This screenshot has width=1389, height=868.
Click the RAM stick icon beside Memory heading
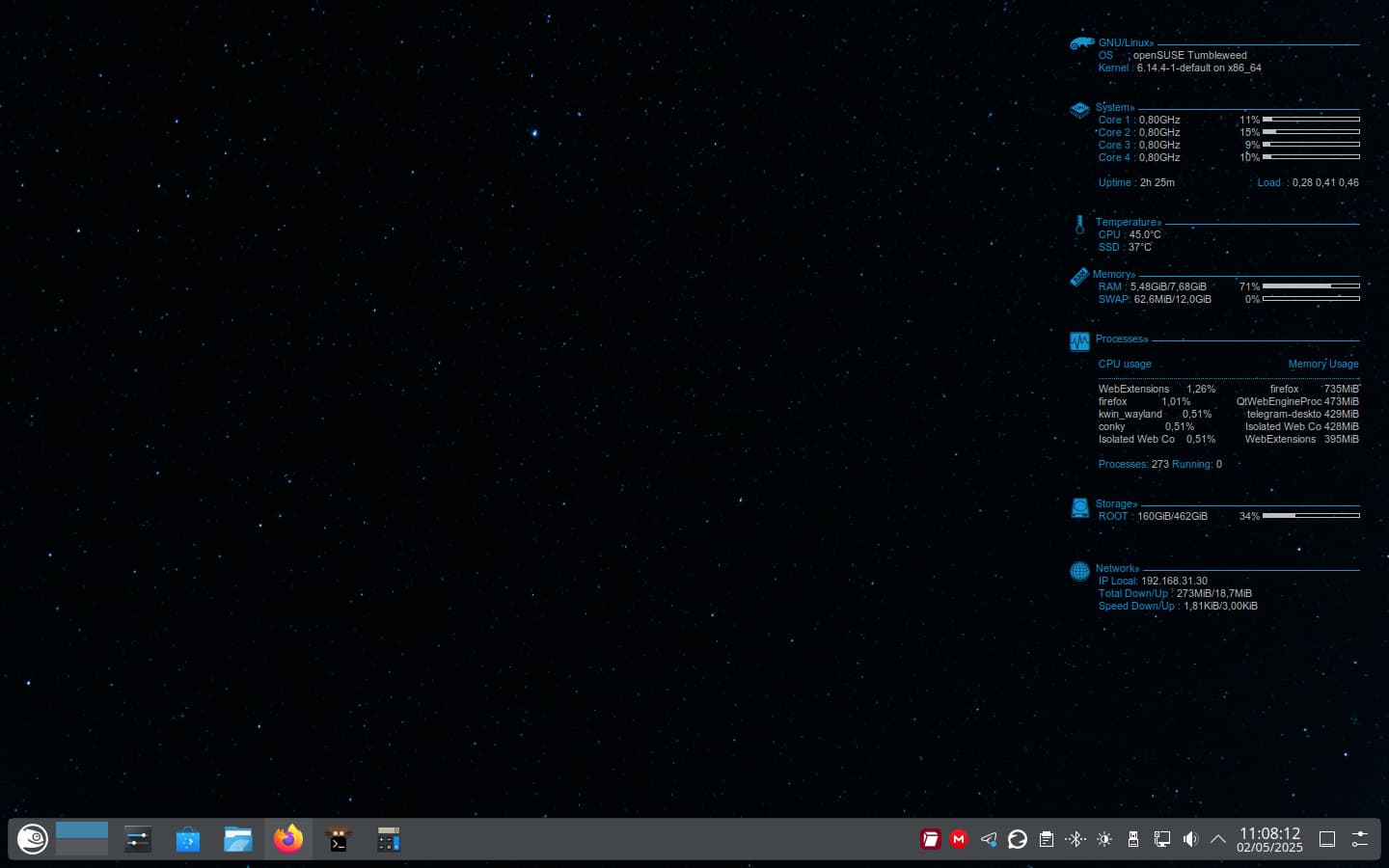[1079, 277]
